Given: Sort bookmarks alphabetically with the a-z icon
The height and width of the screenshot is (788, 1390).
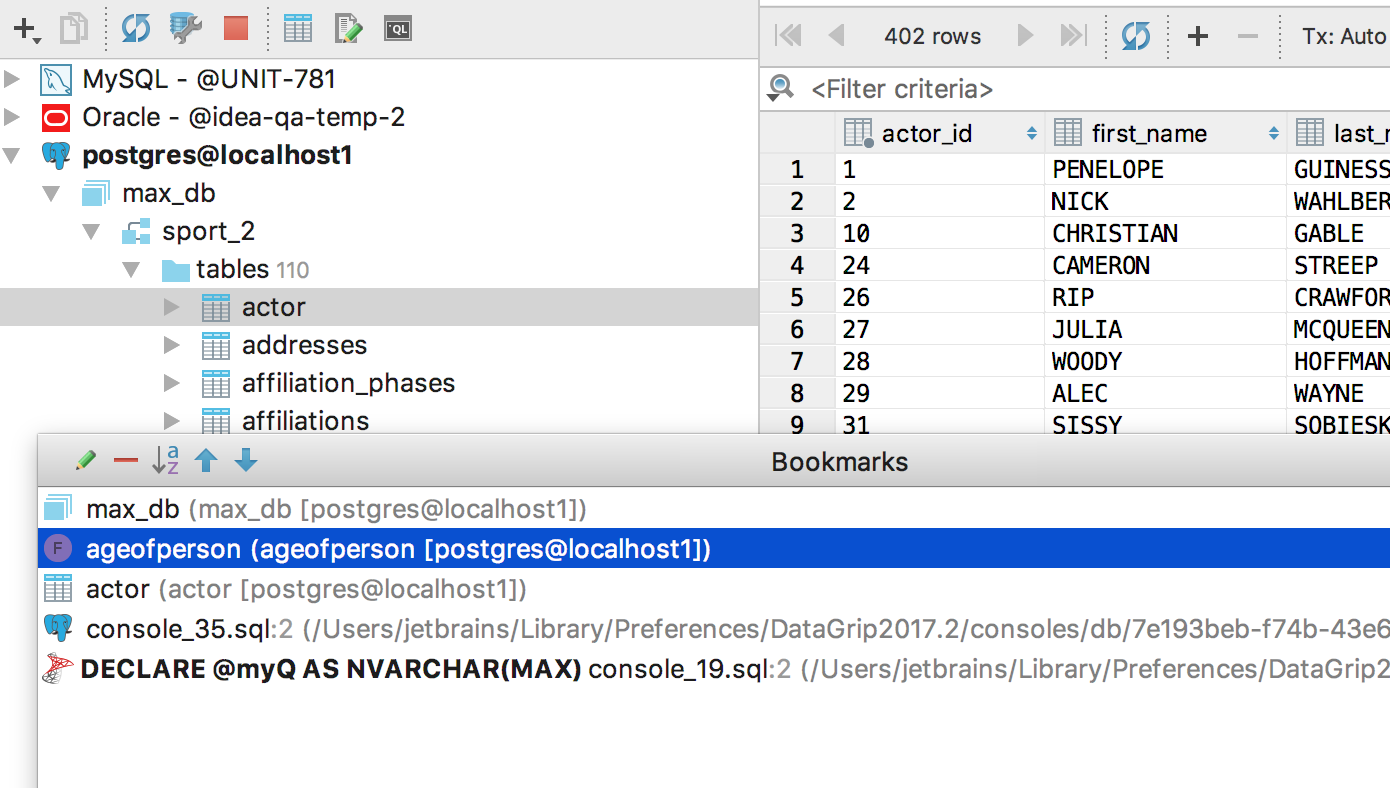Looking at the screenshot, I should [x=165, y=461].
